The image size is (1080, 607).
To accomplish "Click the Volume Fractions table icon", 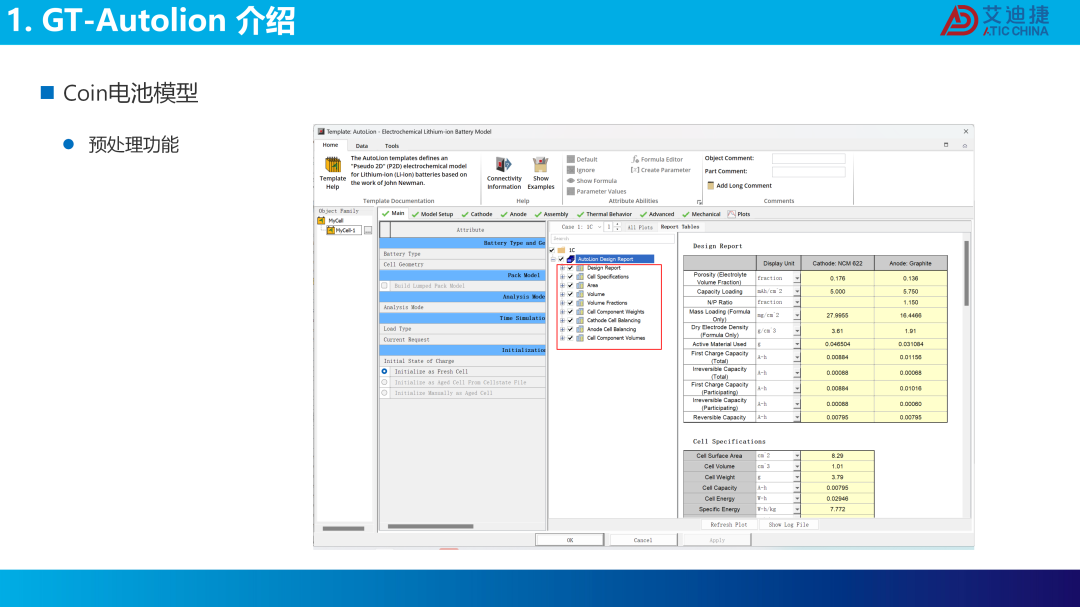I will point(580,302).
